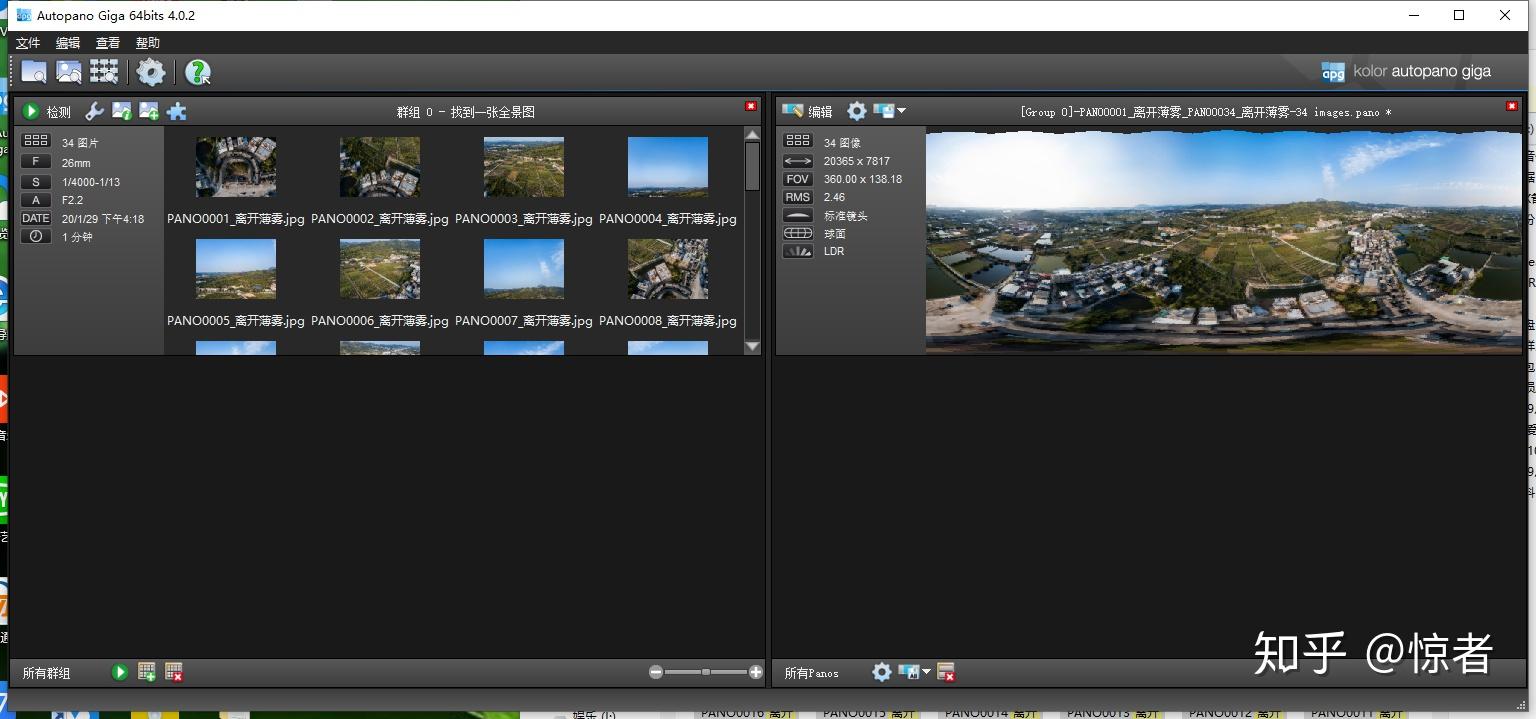Select the PANO0001 thumbnail image

pos(236,167)
